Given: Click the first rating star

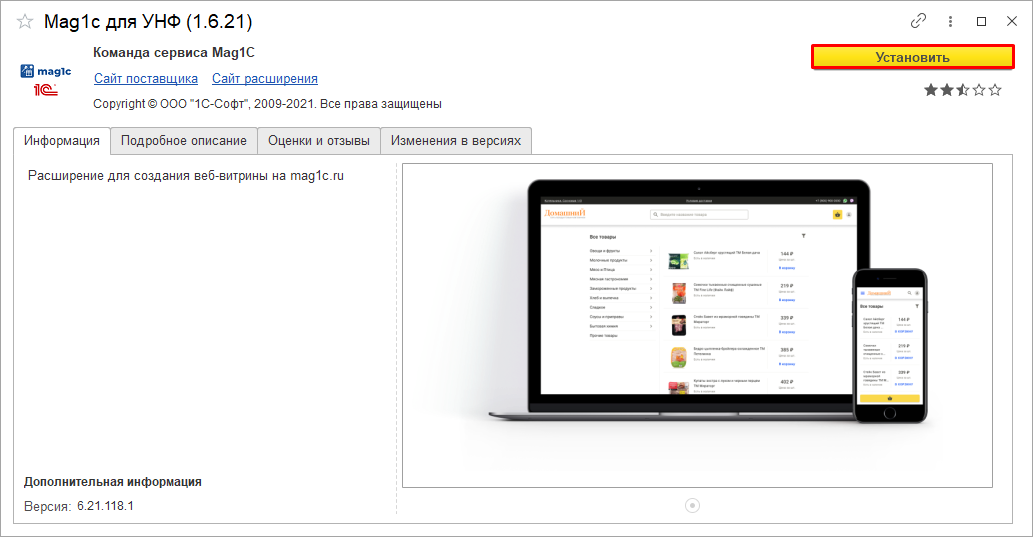Looking at the screenshot, I should pos(931,90).
